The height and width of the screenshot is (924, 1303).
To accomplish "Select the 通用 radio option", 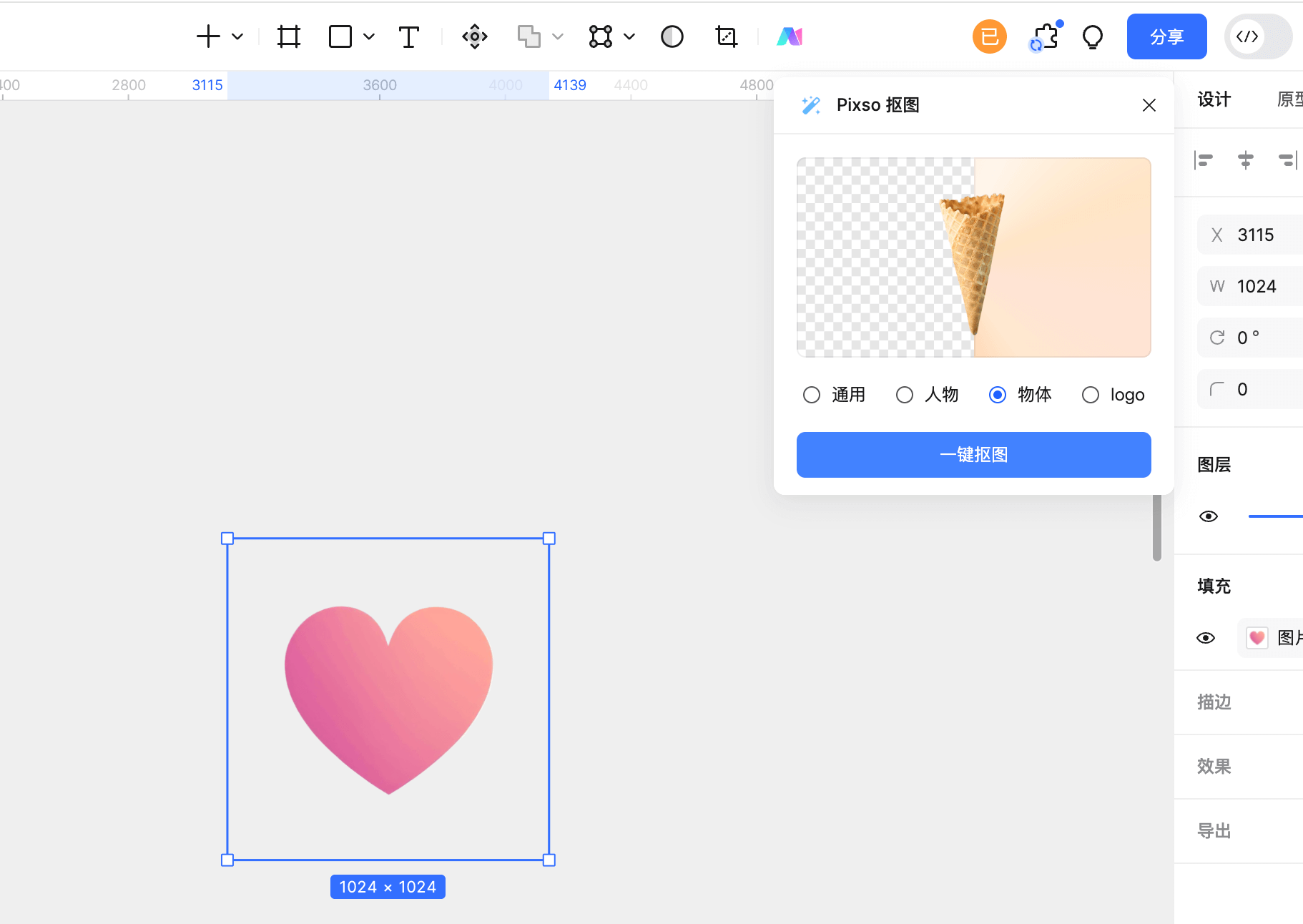I will (x=812, y=395).
